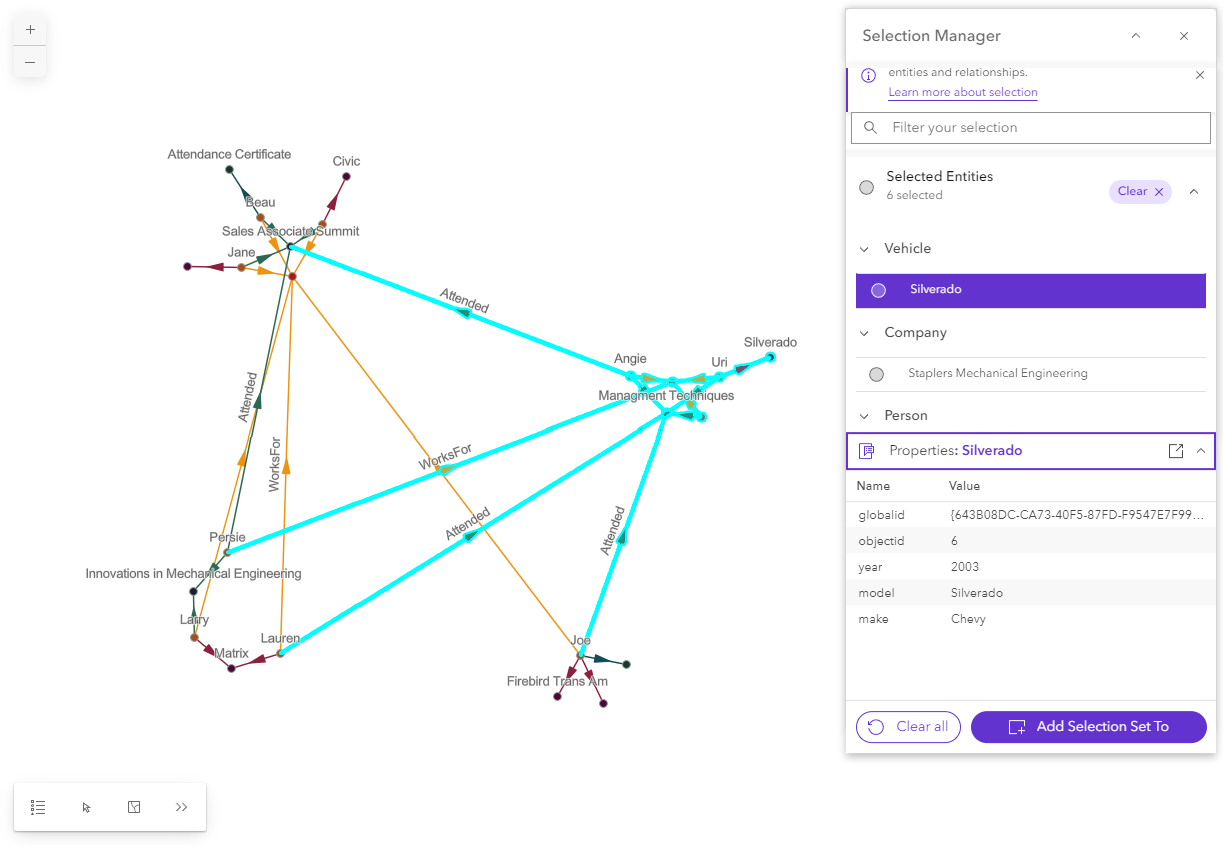Zoom in on the graph
Image resolution: width=1223 pixels, height=856 pixels.
[x=30, y=30]
